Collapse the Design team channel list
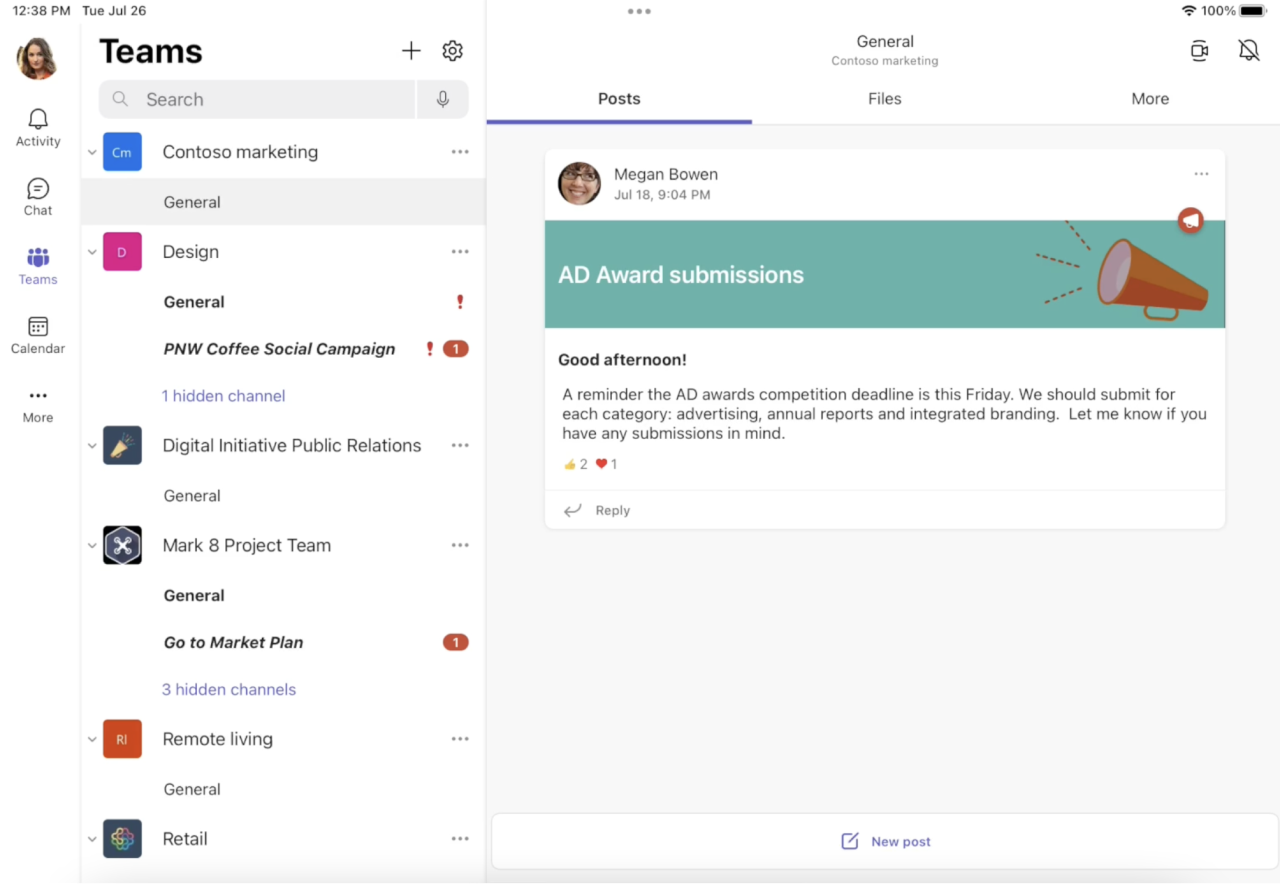The height and width of the screenshot is (884, 1280). [91, 251]
